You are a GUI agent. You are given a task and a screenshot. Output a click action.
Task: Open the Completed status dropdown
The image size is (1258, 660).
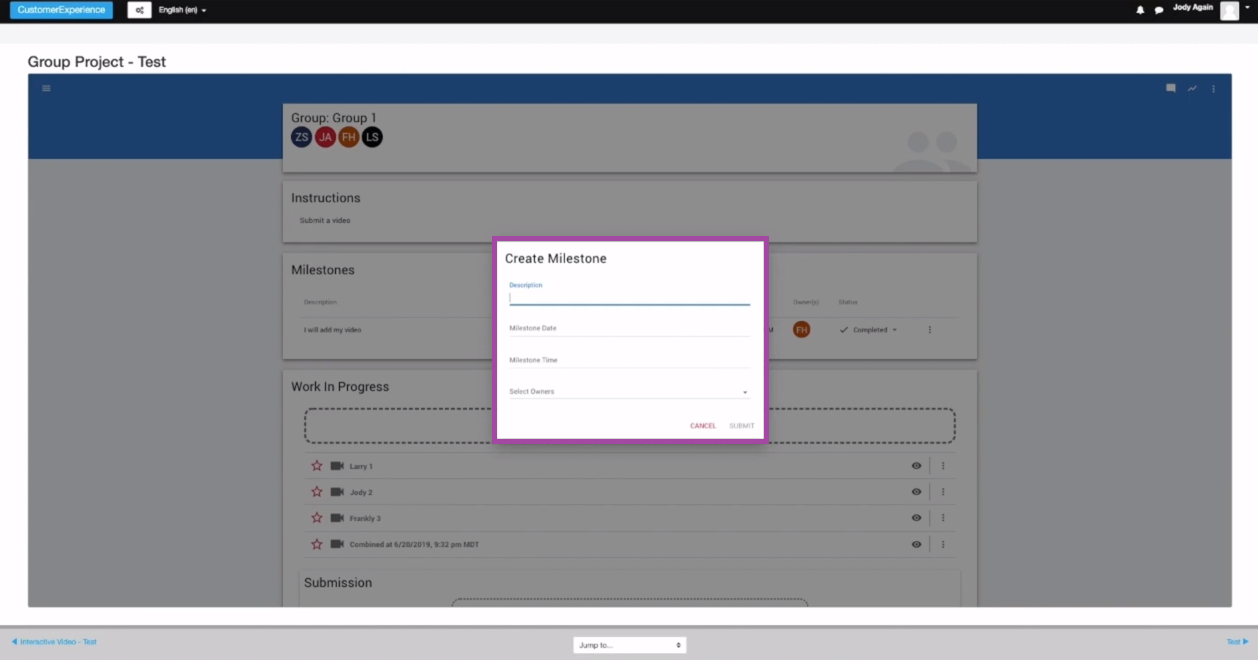coord(868,329)
